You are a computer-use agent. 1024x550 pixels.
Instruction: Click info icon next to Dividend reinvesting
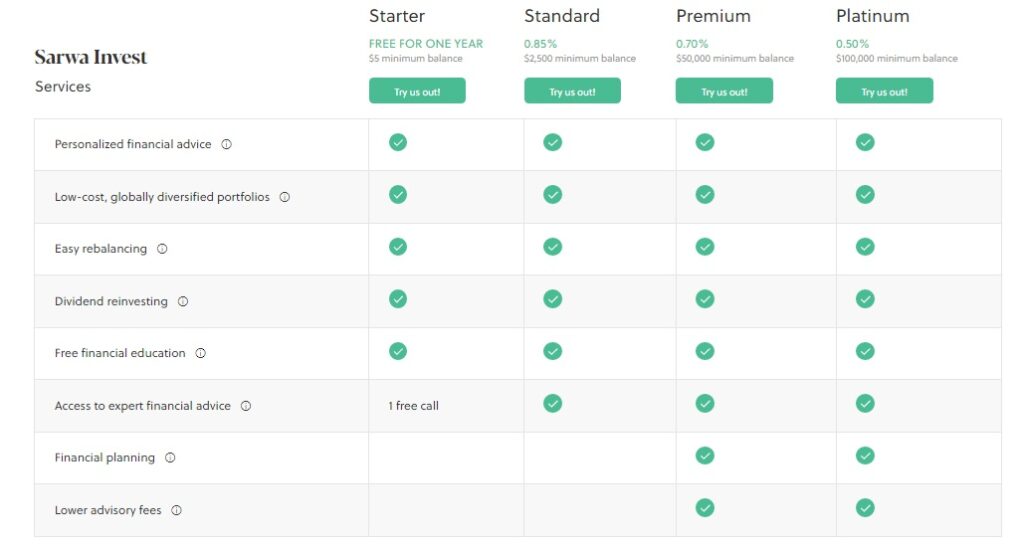(x=183, y=301)
